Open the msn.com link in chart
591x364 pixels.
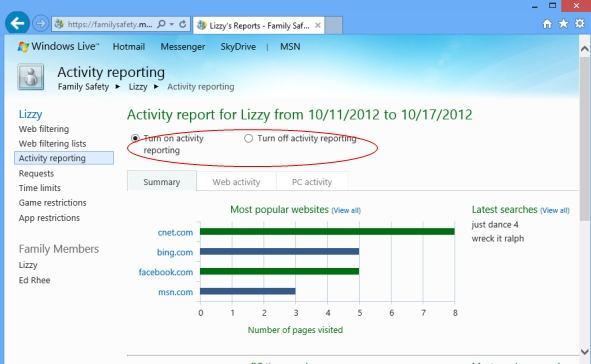coord(176,292)
